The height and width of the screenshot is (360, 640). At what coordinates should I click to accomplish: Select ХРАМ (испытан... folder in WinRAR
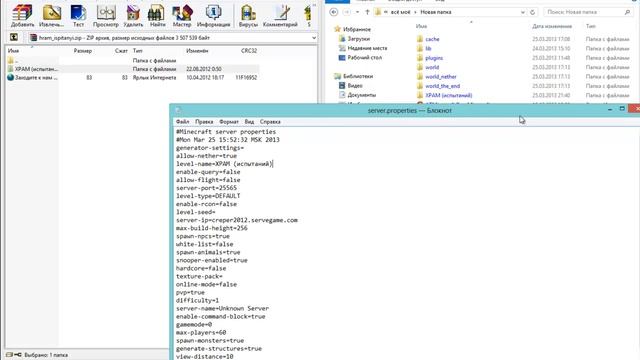pyautogui.click(x=32, y=69)
